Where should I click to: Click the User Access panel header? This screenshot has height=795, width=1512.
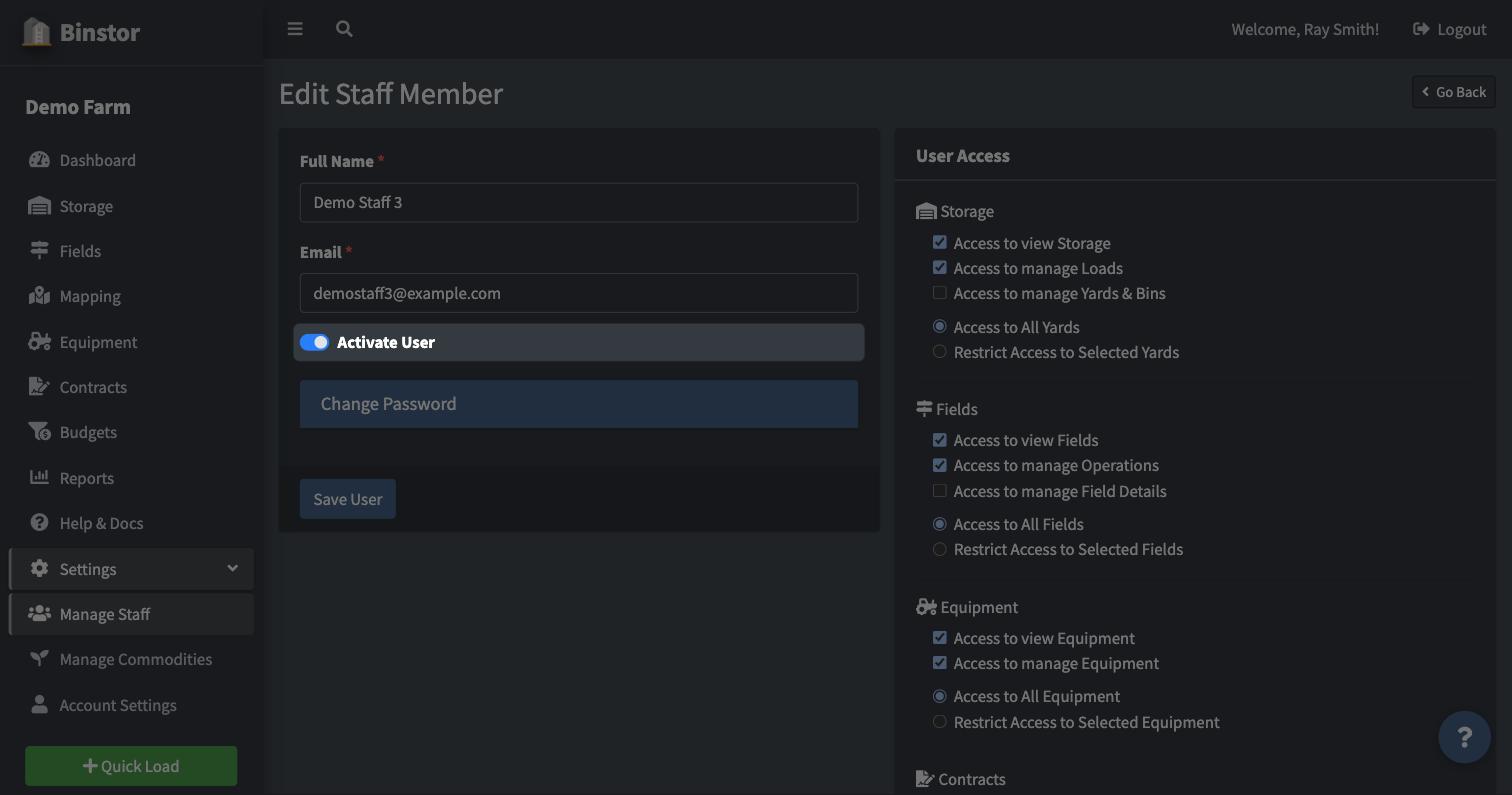pos(1195,155)
